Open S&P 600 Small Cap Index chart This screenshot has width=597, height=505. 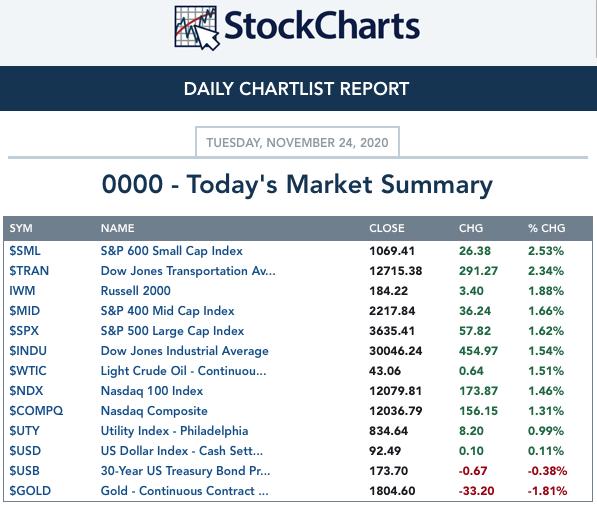coord(171,251)
